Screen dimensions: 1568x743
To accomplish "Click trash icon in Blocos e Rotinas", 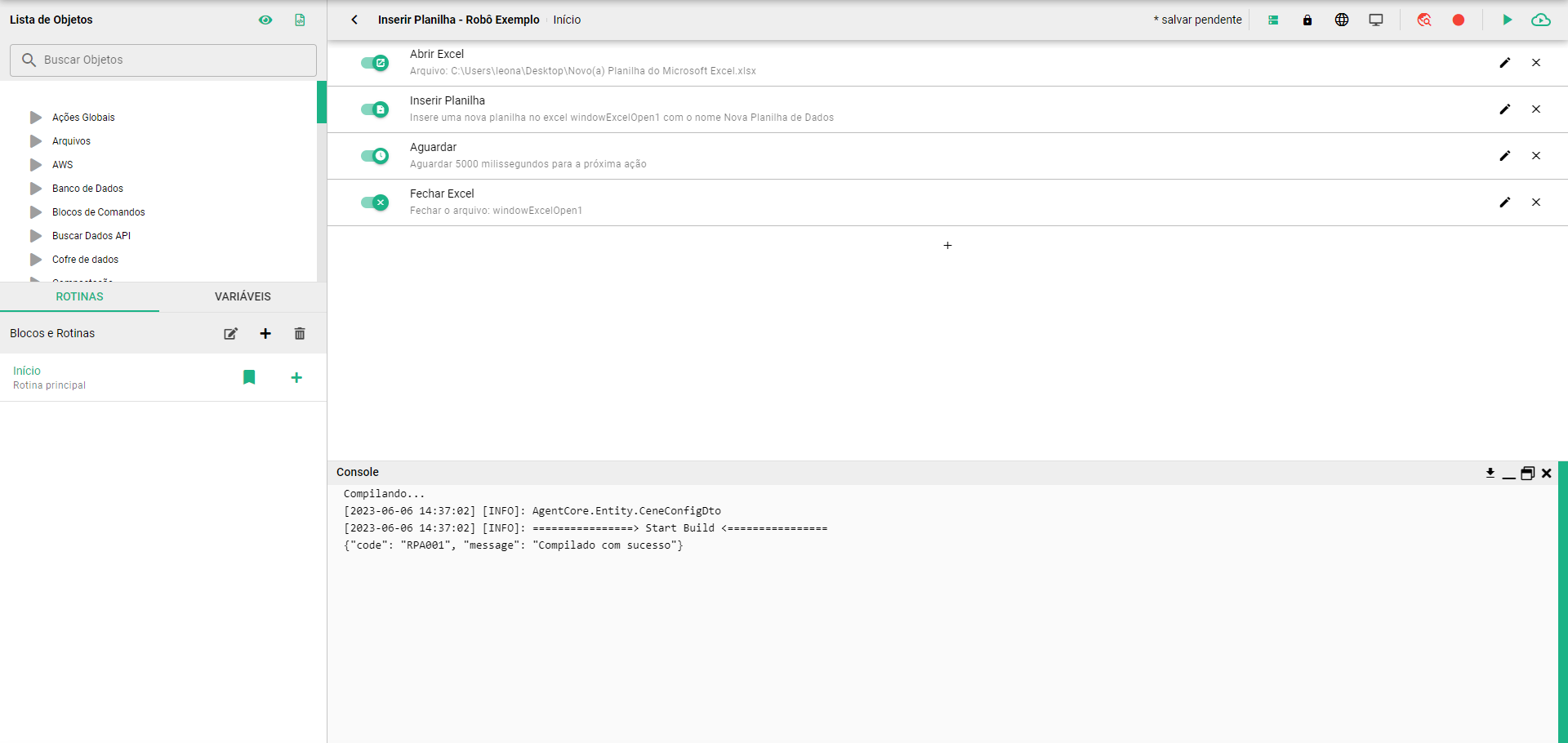I will point(300,333).
